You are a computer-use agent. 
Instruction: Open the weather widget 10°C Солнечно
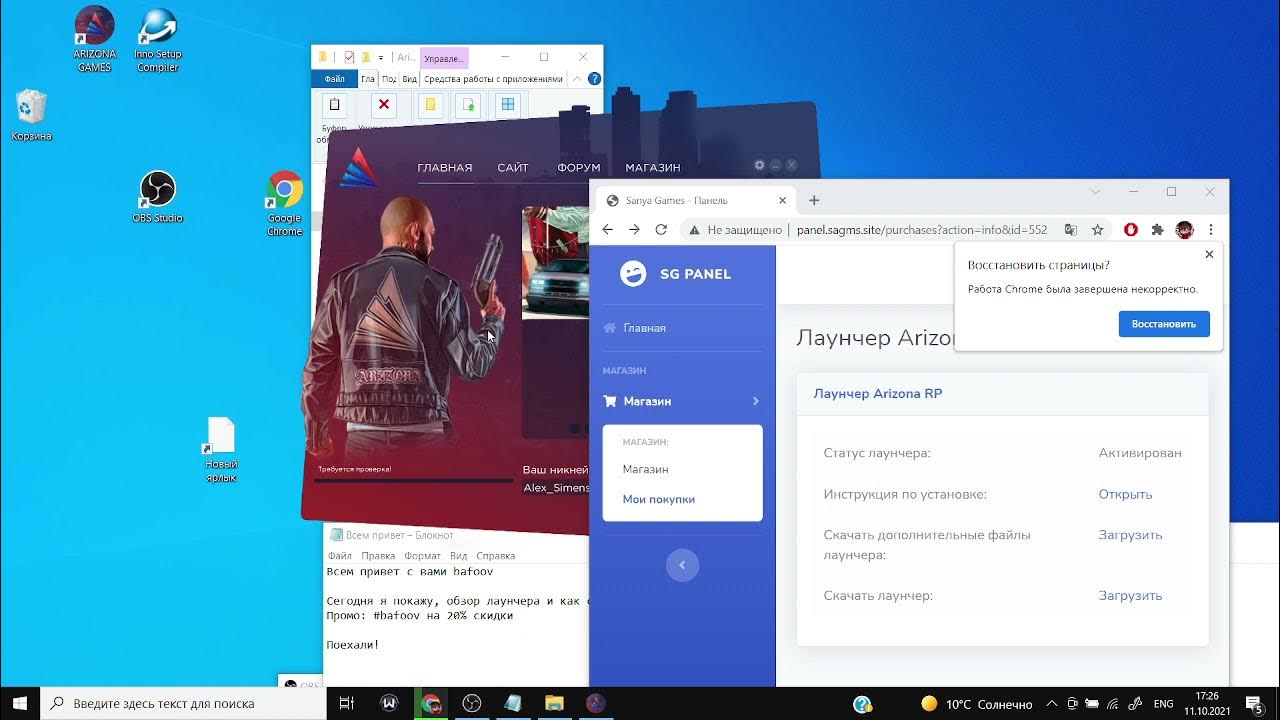[x=976, y=704]
